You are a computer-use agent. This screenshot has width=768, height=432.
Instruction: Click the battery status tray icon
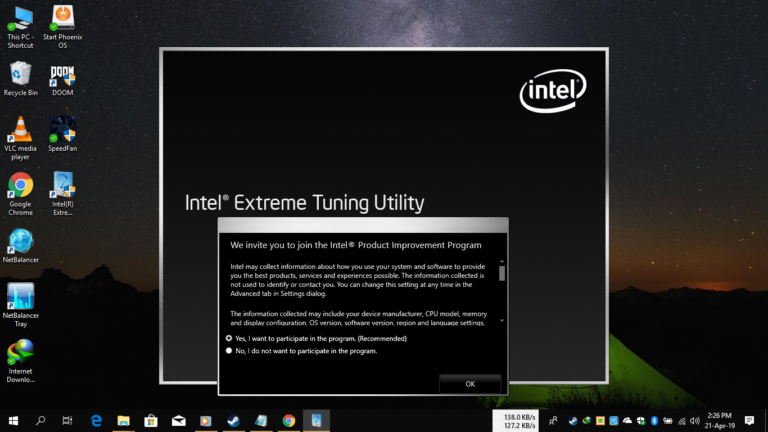(x=668, y=421)
